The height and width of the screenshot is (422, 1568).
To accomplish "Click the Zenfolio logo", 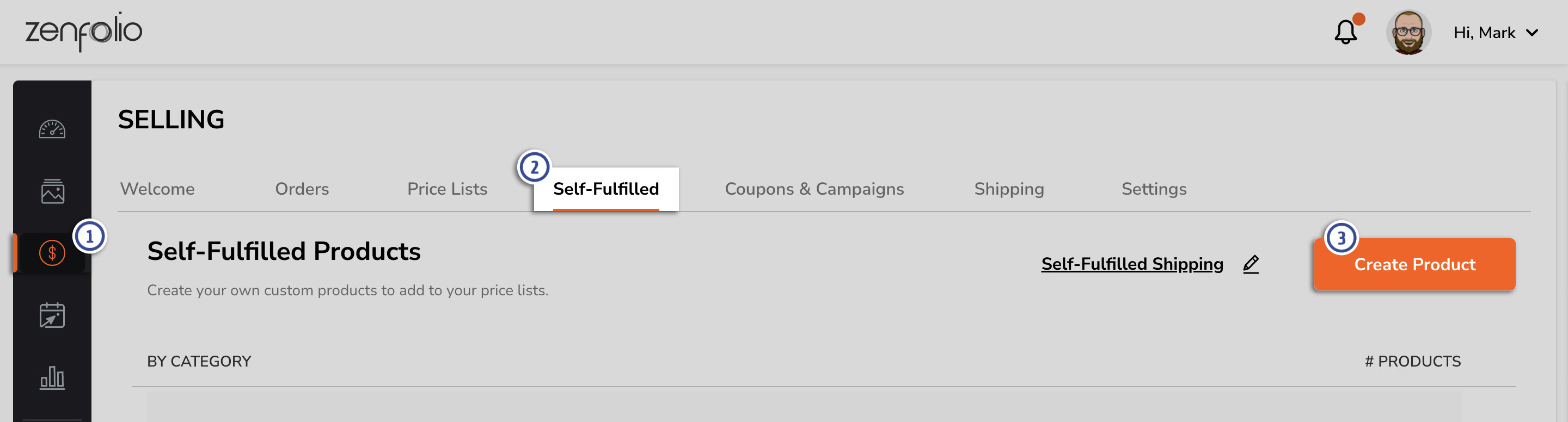I will [x=83, y=32].
